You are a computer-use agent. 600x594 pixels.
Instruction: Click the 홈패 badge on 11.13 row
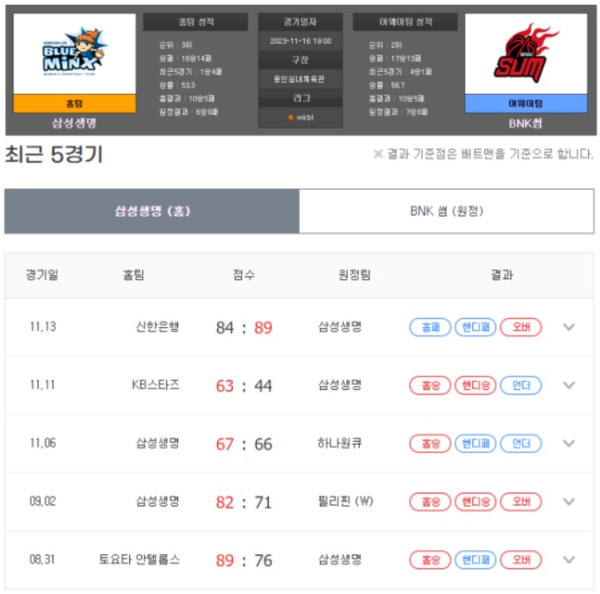430,327
